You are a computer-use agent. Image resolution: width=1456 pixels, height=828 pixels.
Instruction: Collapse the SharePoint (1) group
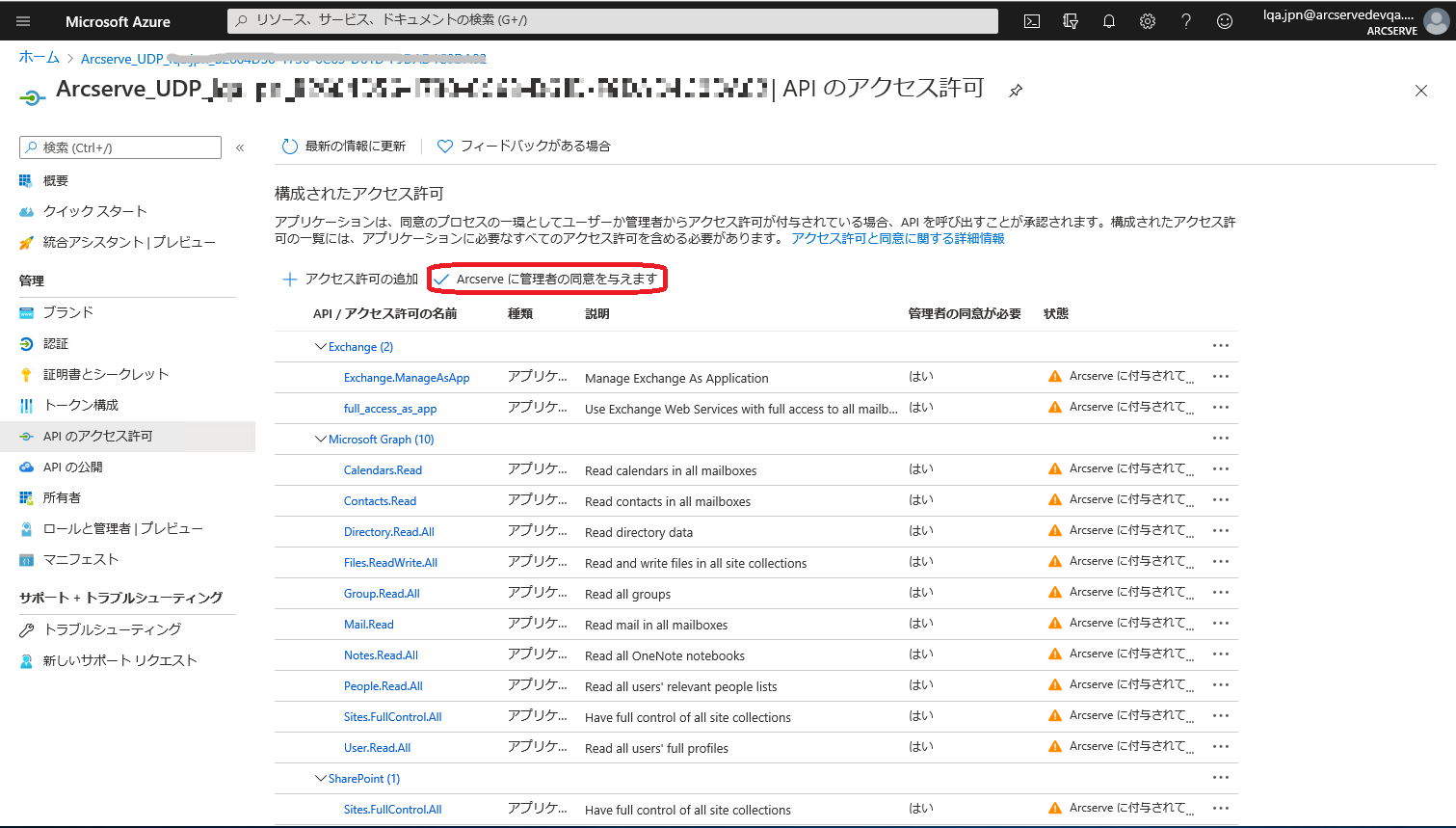(x=321, y=779)
